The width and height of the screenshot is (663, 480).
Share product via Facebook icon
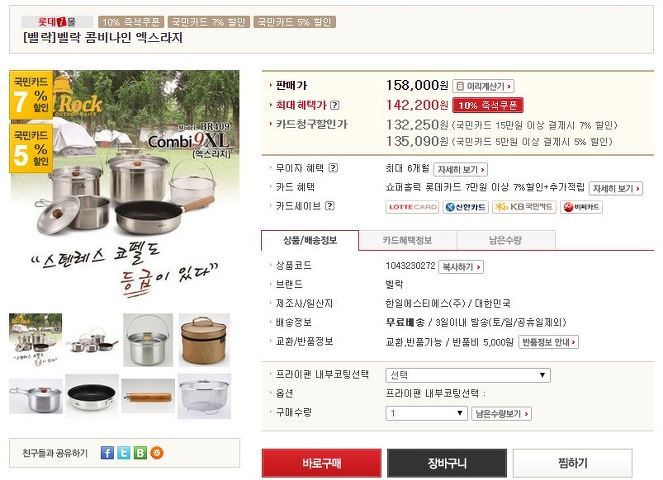click(x=107, y=453)
